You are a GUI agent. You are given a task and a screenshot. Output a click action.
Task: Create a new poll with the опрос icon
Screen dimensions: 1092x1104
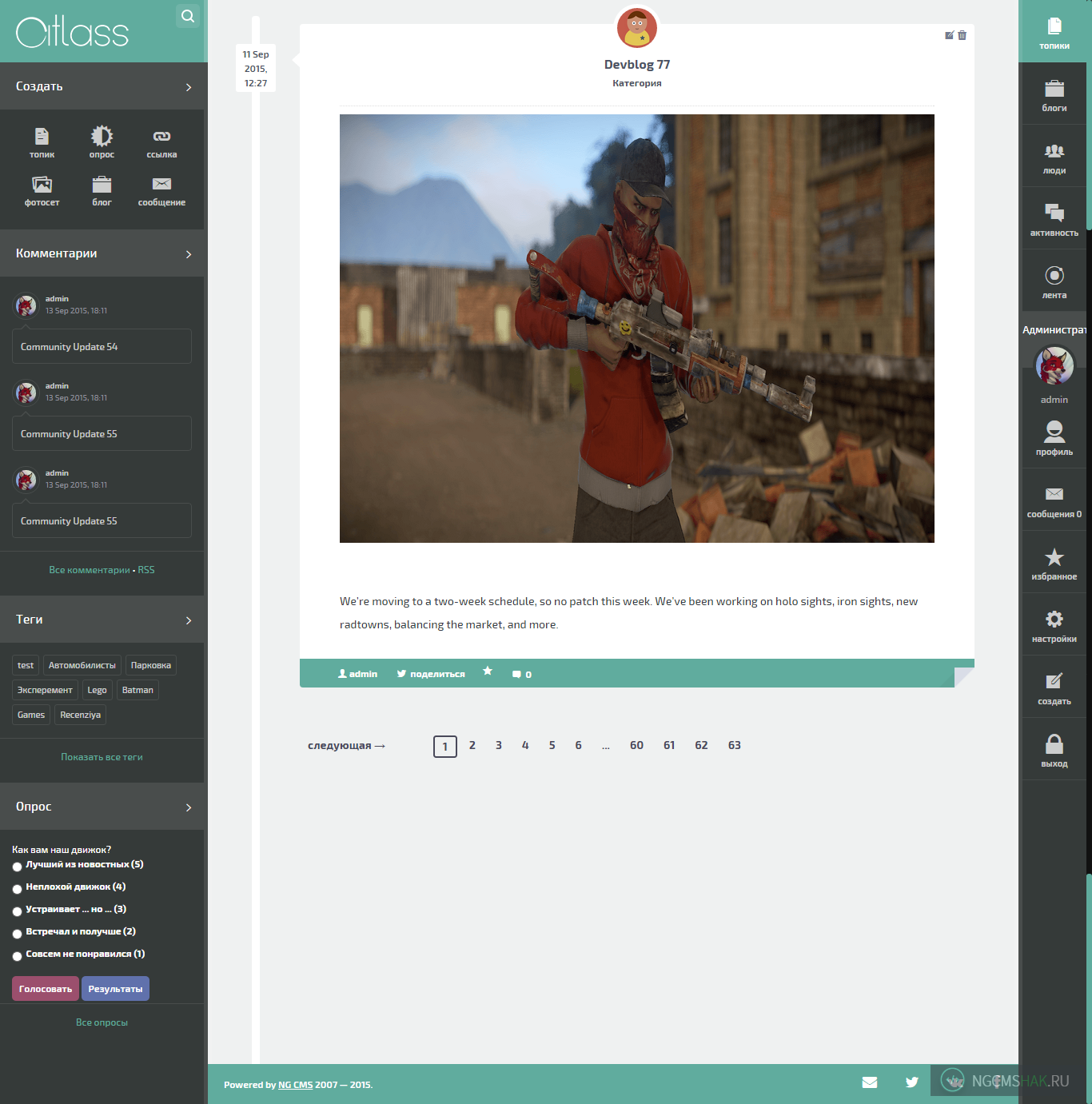102,143
